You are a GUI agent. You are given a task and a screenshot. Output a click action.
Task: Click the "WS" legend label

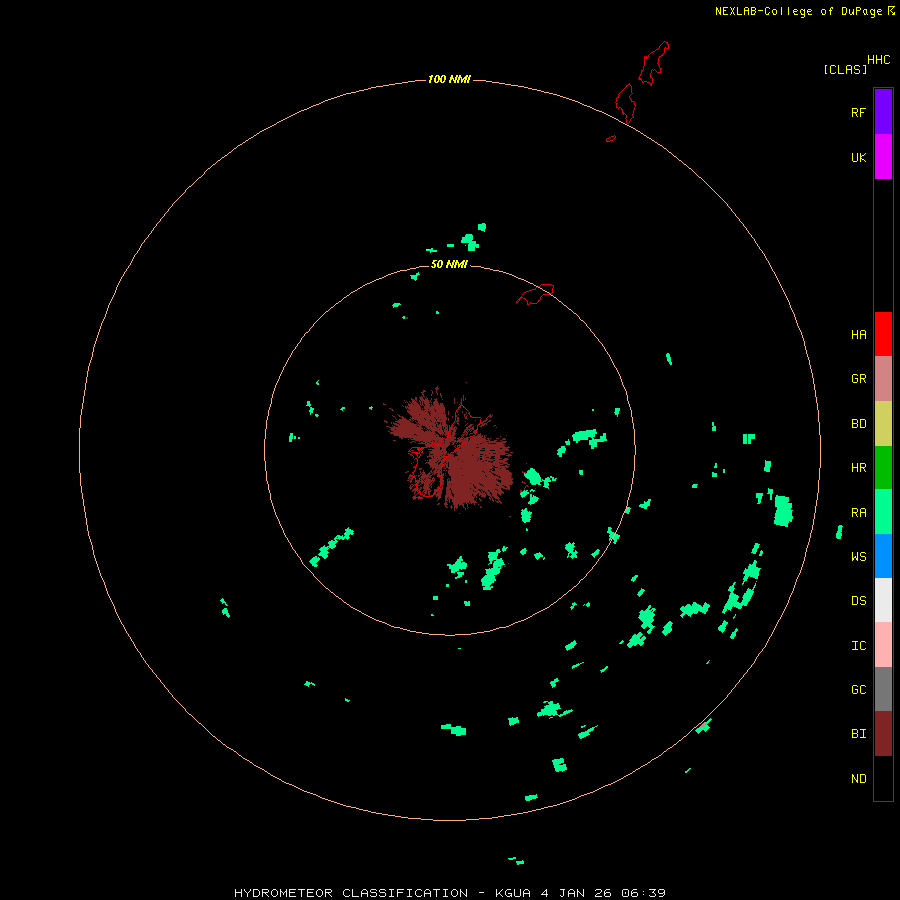pyautogui.click(x=859, y=557)
